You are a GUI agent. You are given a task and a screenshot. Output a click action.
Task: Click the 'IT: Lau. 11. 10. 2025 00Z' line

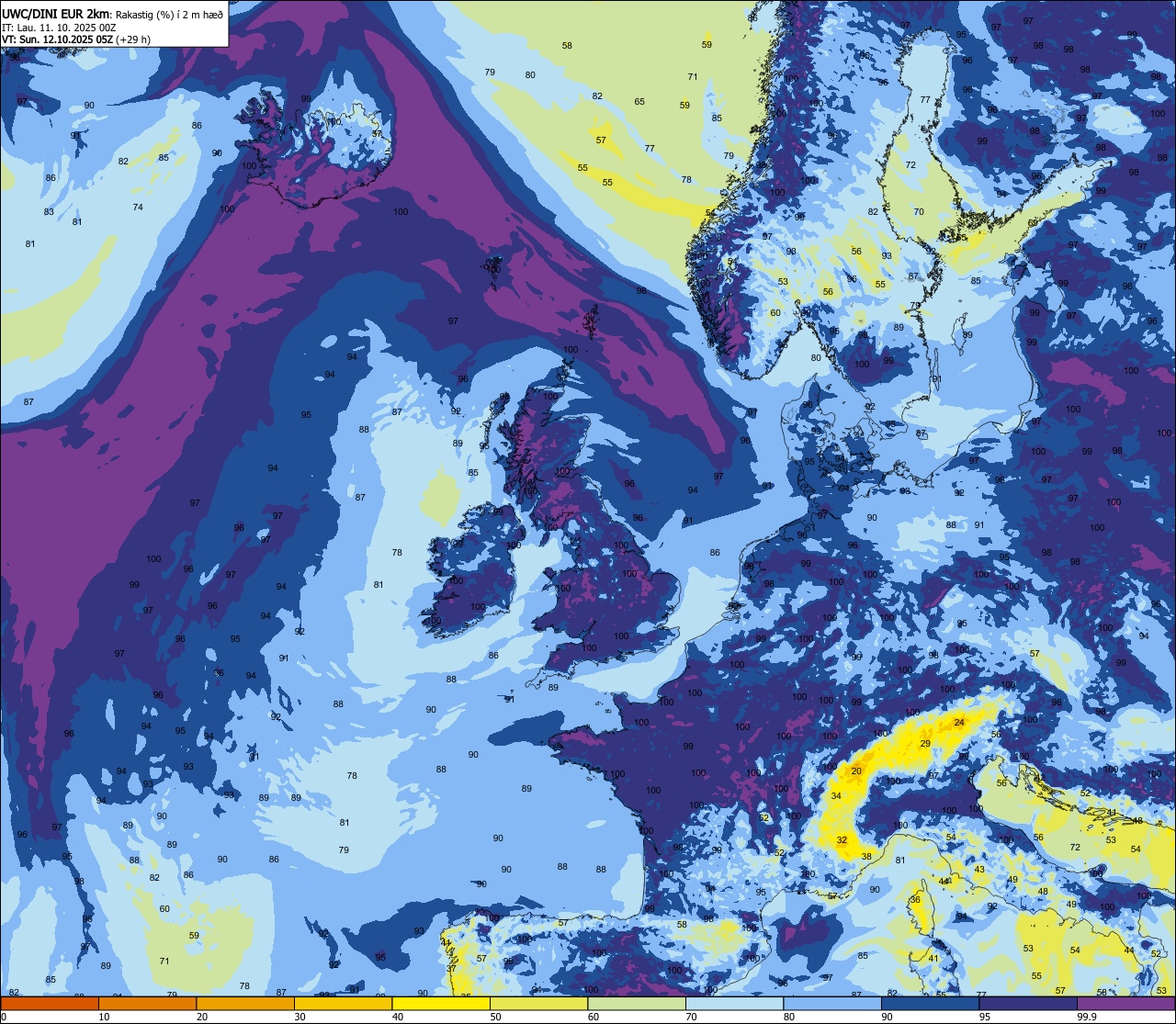point(59,28)
